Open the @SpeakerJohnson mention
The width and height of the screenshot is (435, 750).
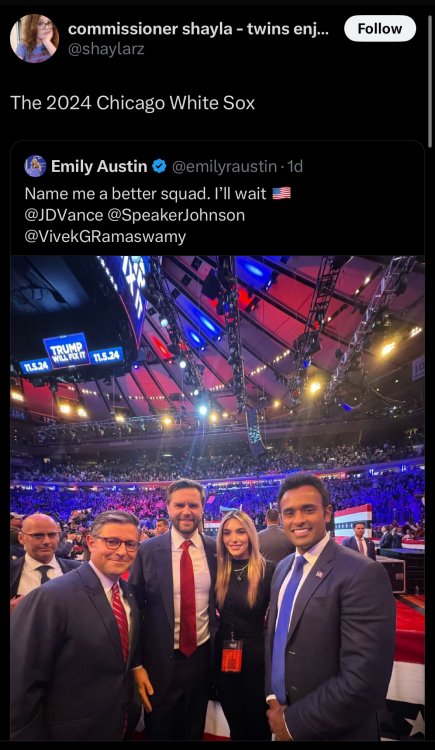click(x=176, y=215)
